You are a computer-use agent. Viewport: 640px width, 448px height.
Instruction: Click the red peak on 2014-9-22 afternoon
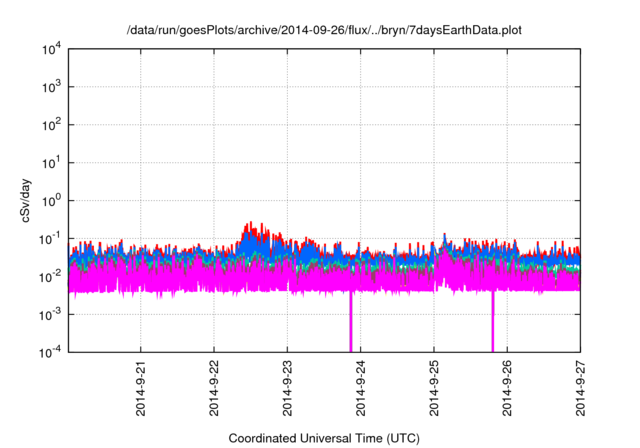tap(251, 228)
